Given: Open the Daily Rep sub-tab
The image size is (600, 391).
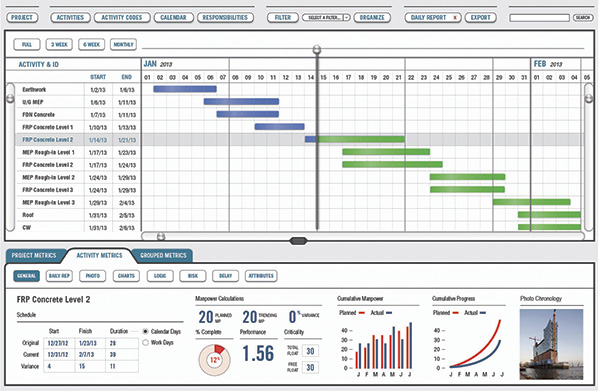Looking at the screenshot, I should 59,276.
